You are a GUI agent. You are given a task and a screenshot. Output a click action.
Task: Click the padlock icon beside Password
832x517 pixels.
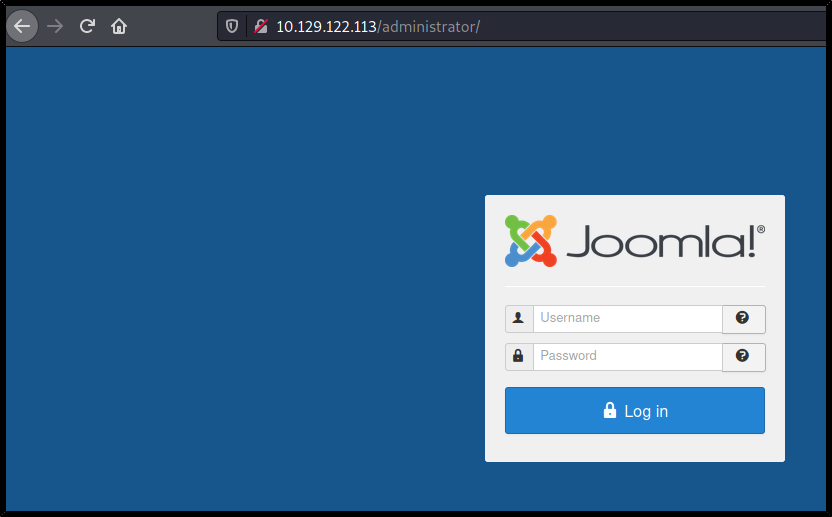pos(519,357)
